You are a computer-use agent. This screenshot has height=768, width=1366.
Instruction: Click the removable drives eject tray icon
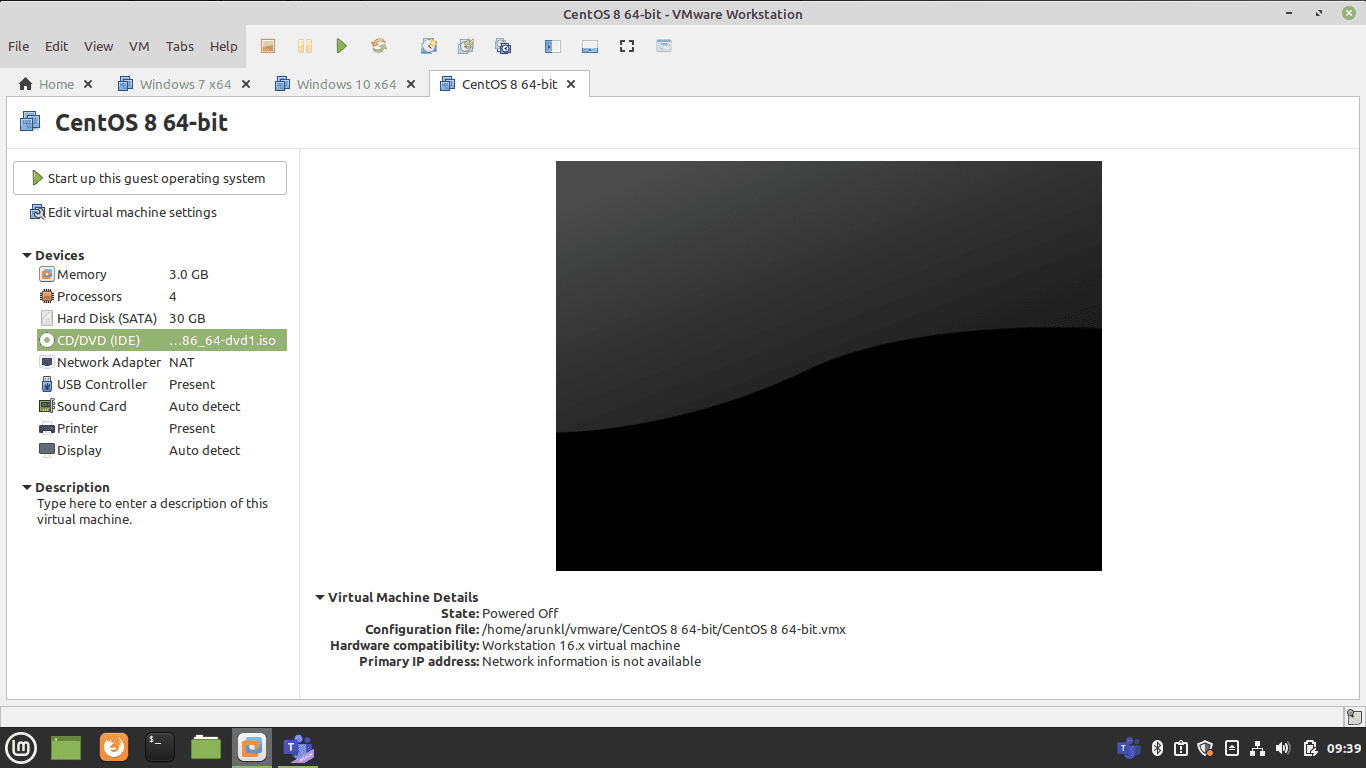(x=1232, y=747)
